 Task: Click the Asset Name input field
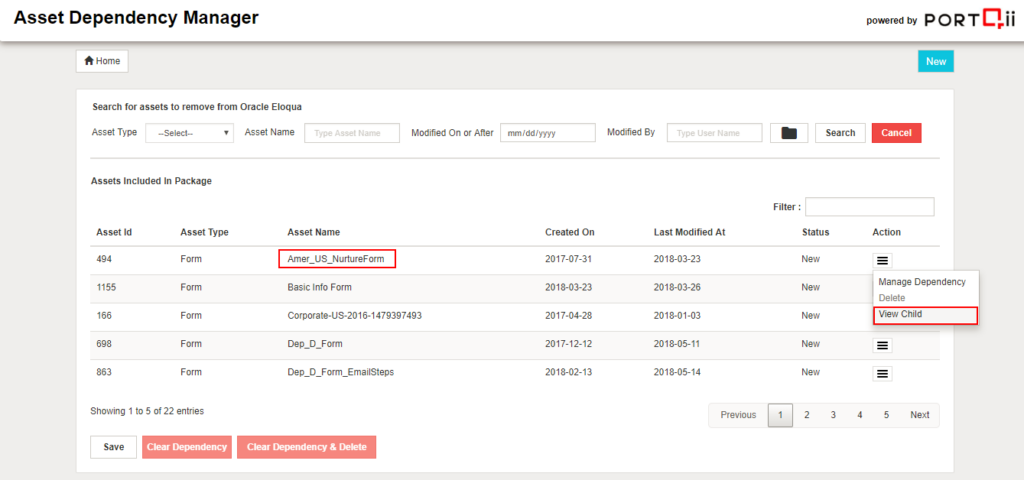point(351,133)
